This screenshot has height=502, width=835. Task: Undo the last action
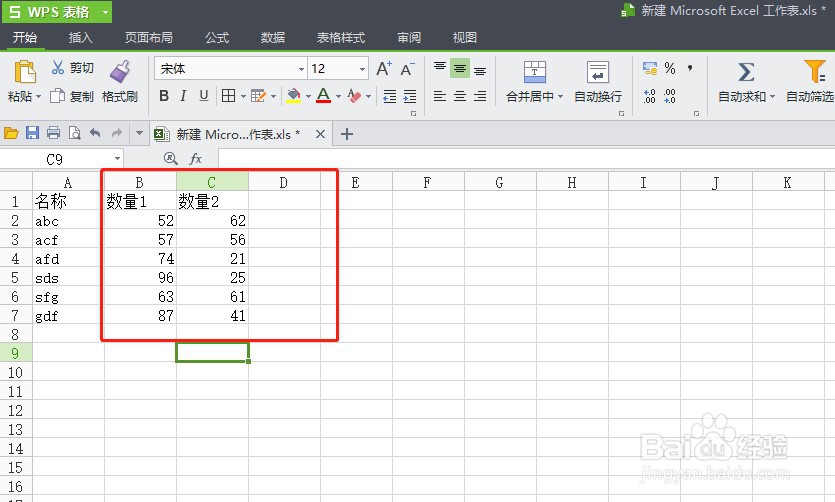[x=95, y=133]
